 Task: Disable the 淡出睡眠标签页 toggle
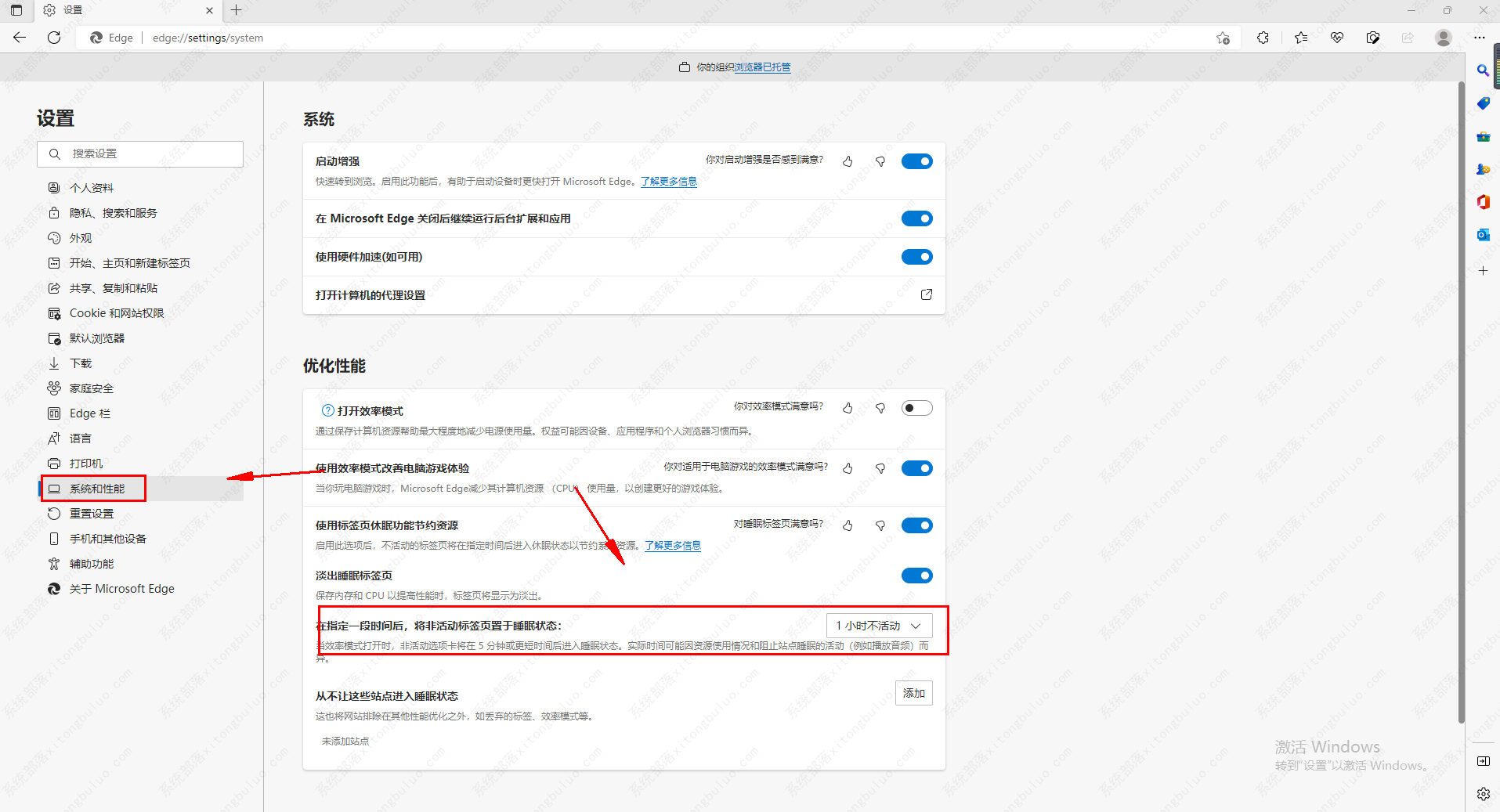(916, 576)
